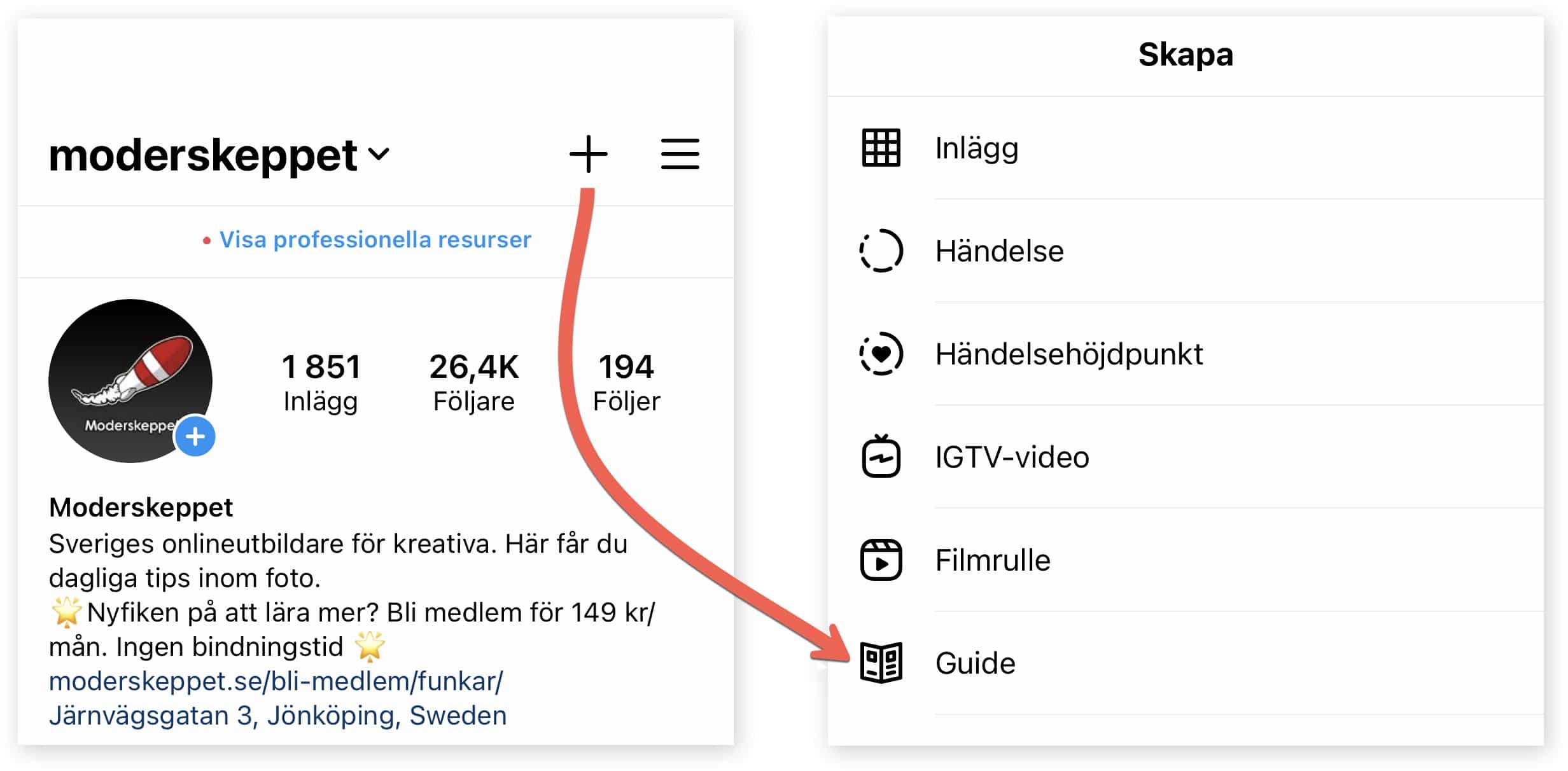1568x771 pixels.
Task: Choose Händelsehöjdpunkt in the Skapa menu
Action: click(1186, 354)
